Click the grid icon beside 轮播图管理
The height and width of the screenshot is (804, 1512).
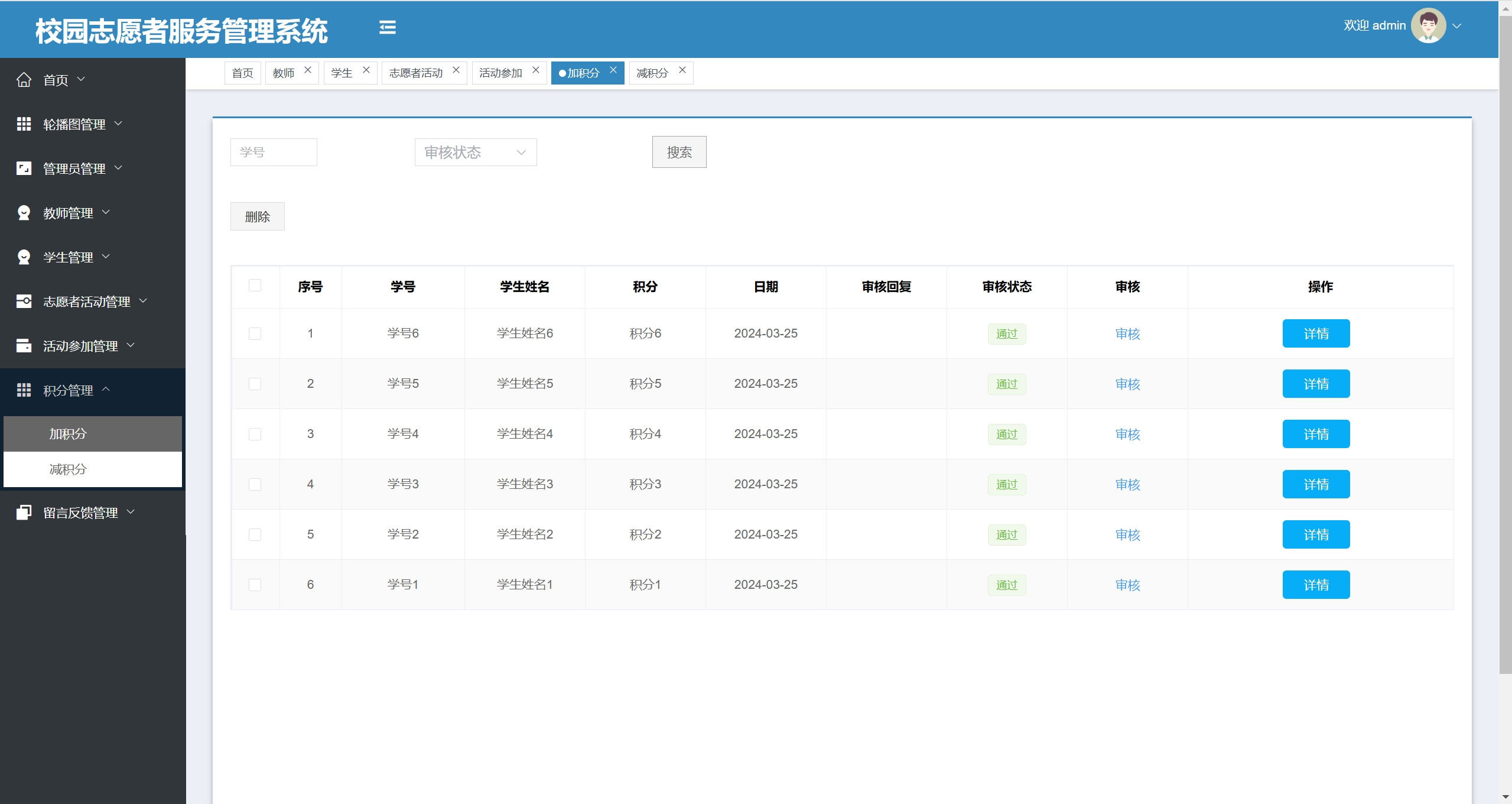[24, 124]
